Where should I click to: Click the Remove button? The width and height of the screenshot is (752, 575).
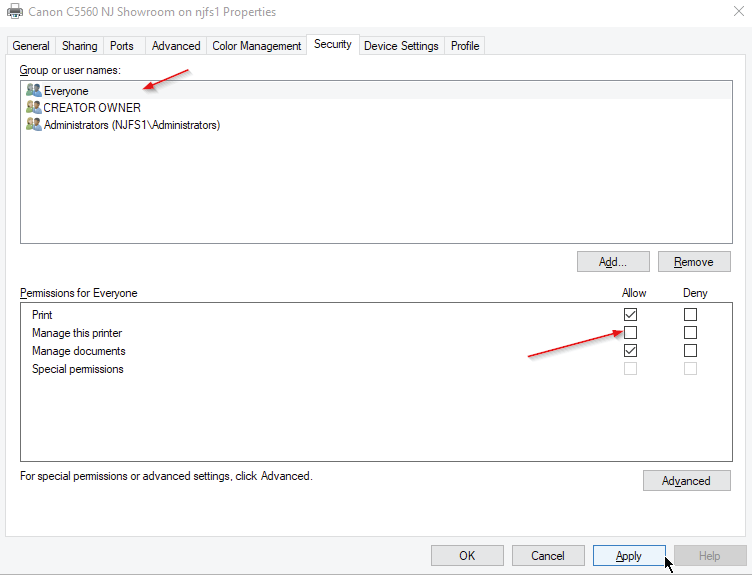pyautogui.click(x=693, y=262)
